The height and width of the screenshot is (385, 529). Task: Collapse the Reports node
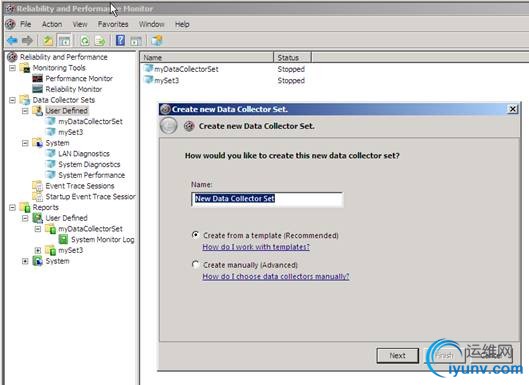pos(12,208)
